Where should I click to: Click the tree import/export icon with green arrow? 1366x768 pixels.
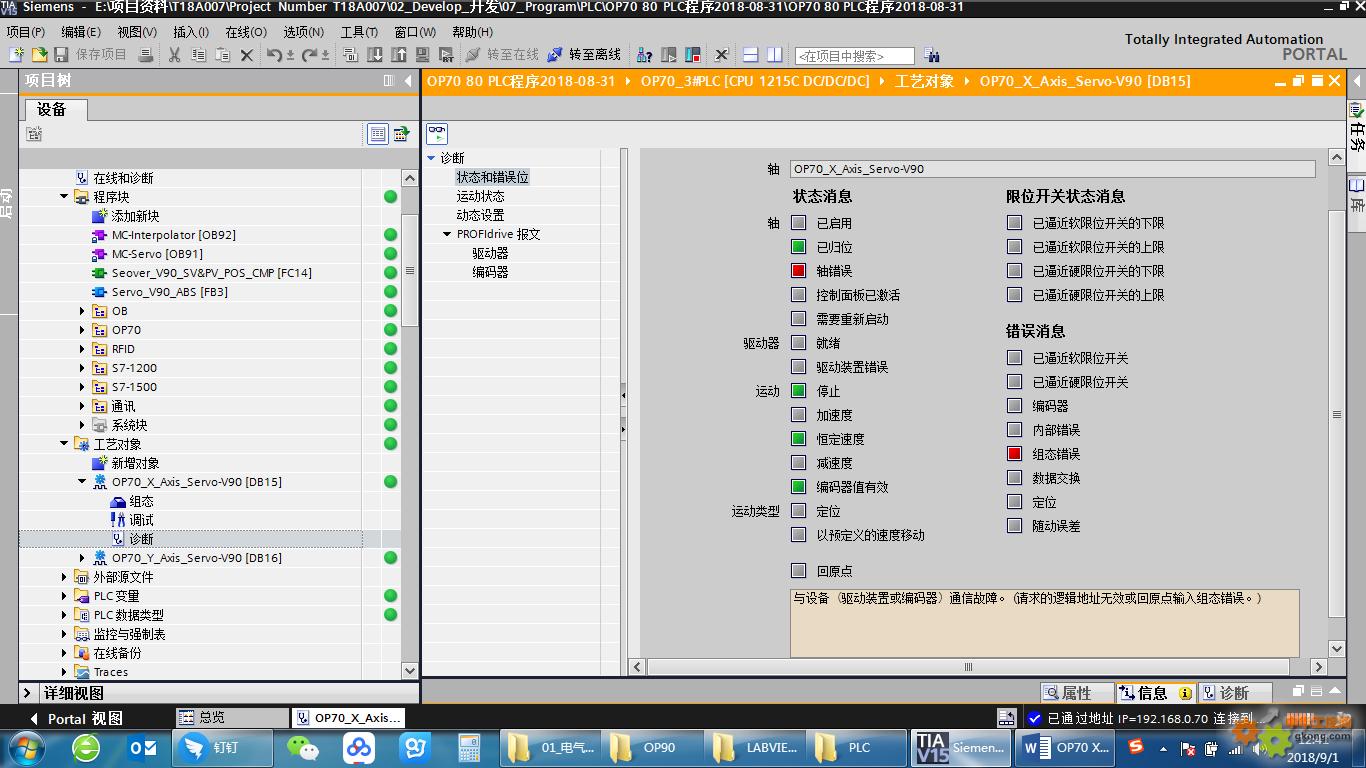[401, 133]
